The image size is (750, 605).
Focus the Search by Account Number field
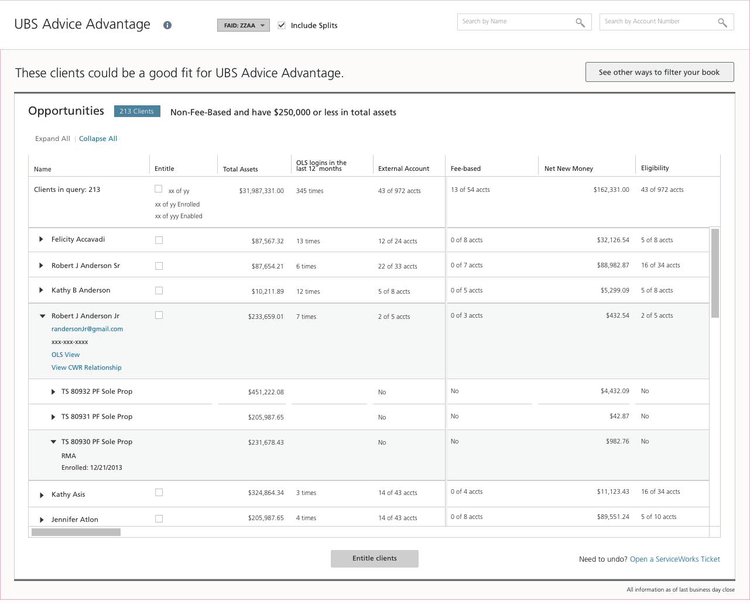point(666,22)
